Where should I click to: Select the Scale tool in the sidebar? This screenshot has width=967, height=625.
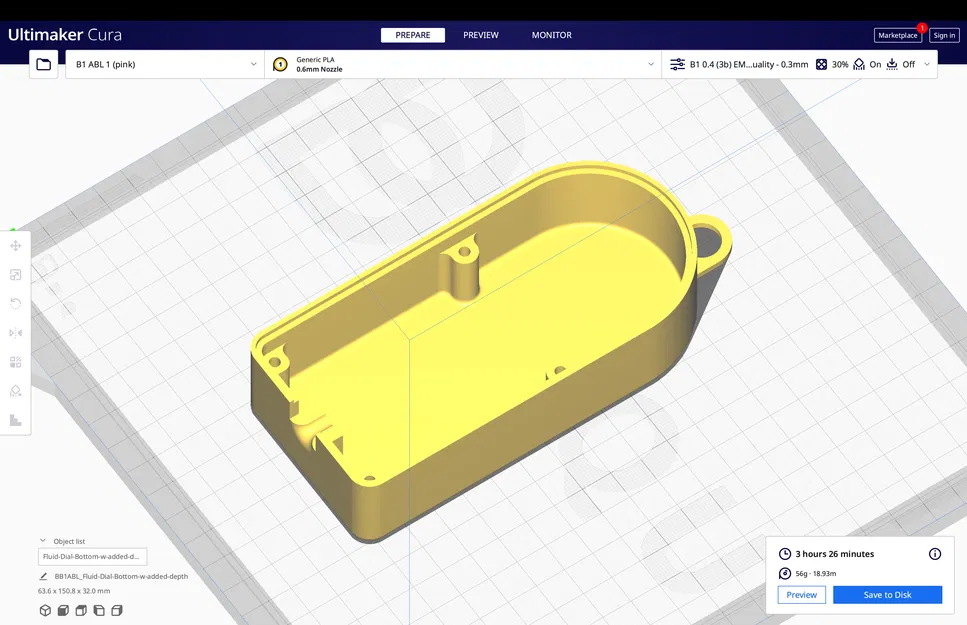coord(15,275)
